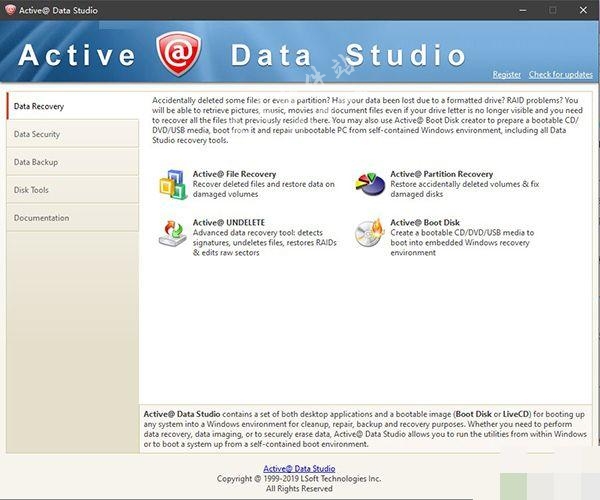
Task: Click the Active@ Partition Recovery title text
Action: point(442,174)
